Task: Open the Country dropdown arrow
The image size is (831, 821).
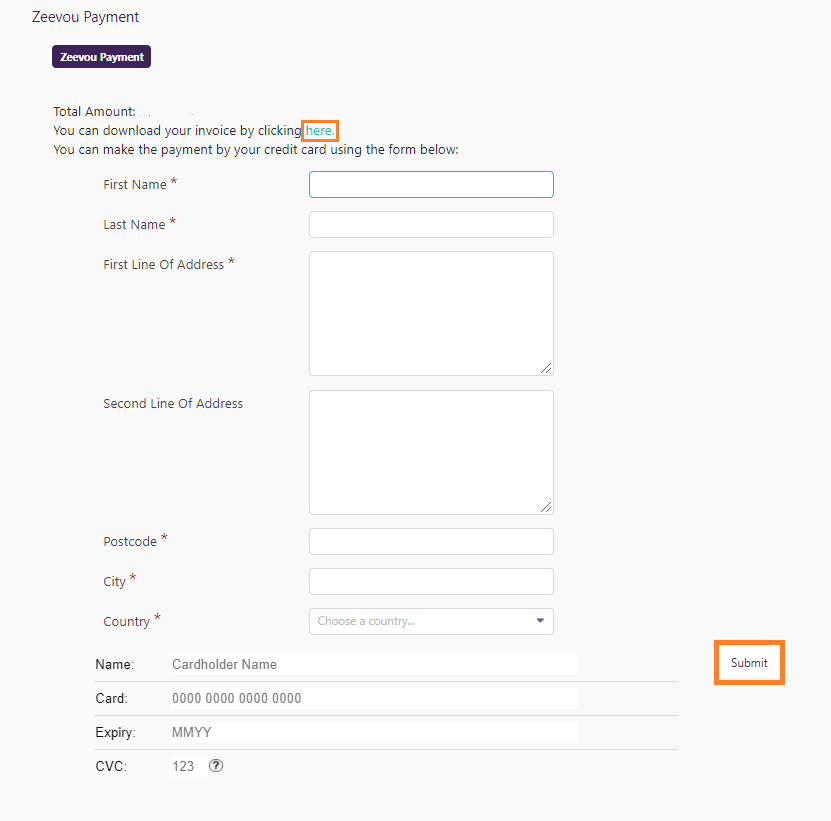Action: coord(540,621)
